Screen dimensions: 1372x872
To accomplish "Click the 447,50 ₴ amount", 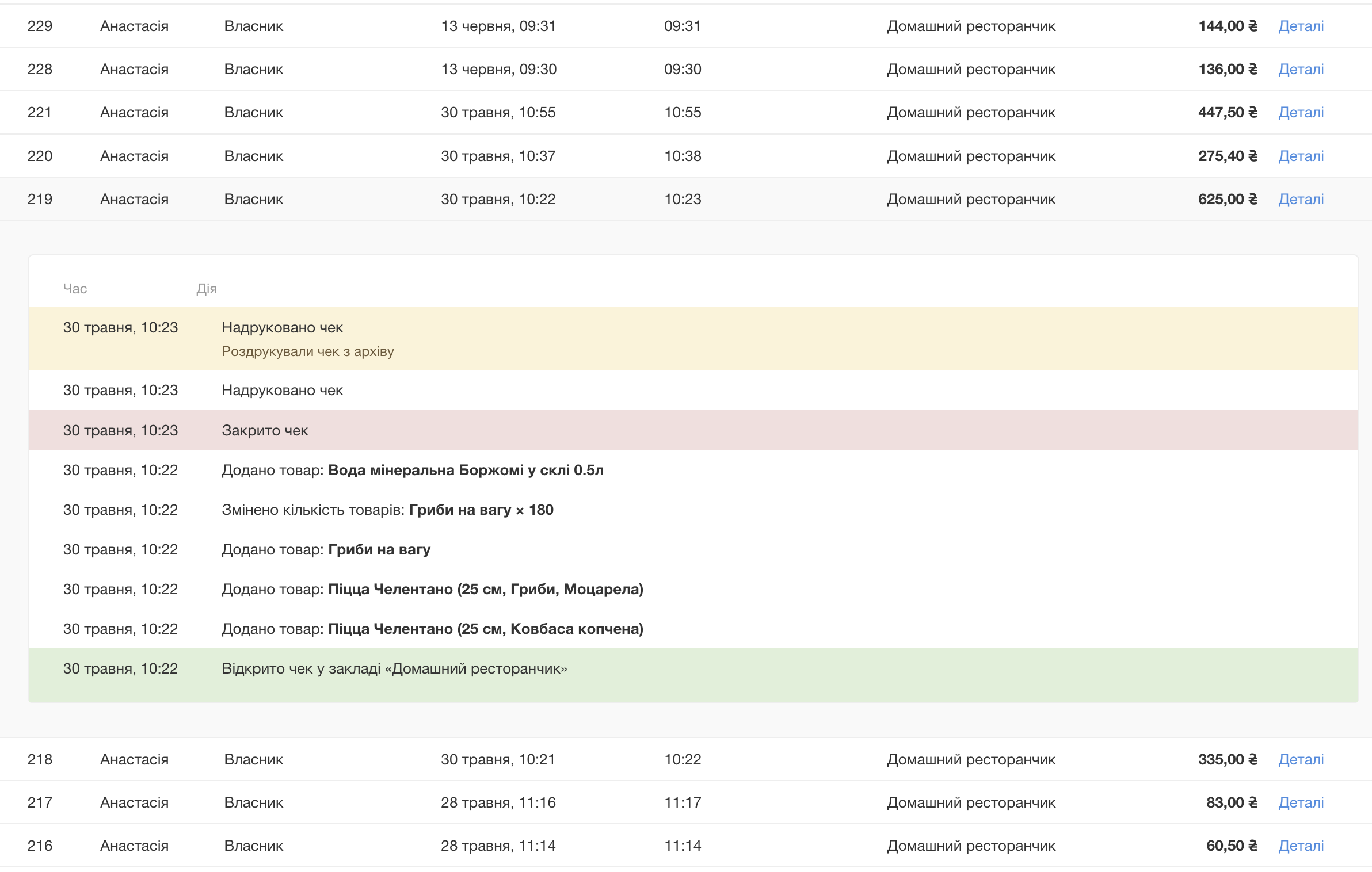I will click(1227, 112).
